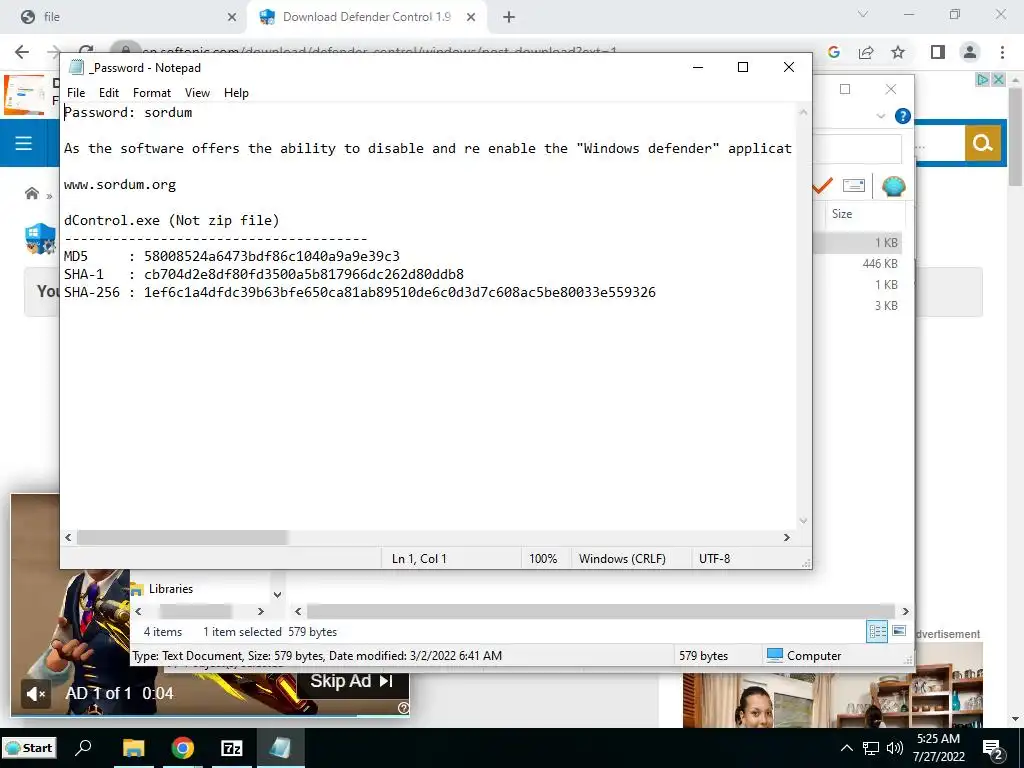This screenshot has width=1024, height=768.
Task: Skip the video ad
Action: tap(352, 681)
